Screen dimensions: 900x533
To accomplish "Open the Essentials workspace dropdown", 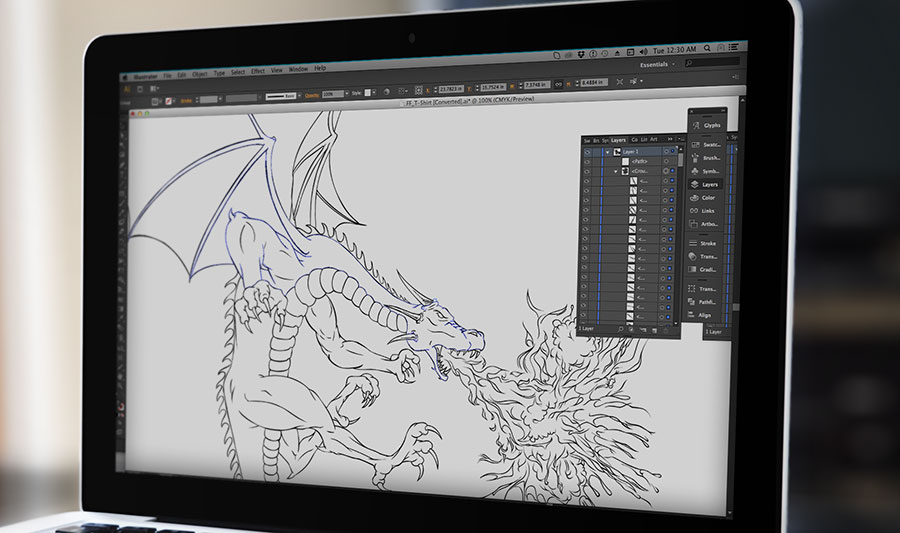I will tap(657, 64).
